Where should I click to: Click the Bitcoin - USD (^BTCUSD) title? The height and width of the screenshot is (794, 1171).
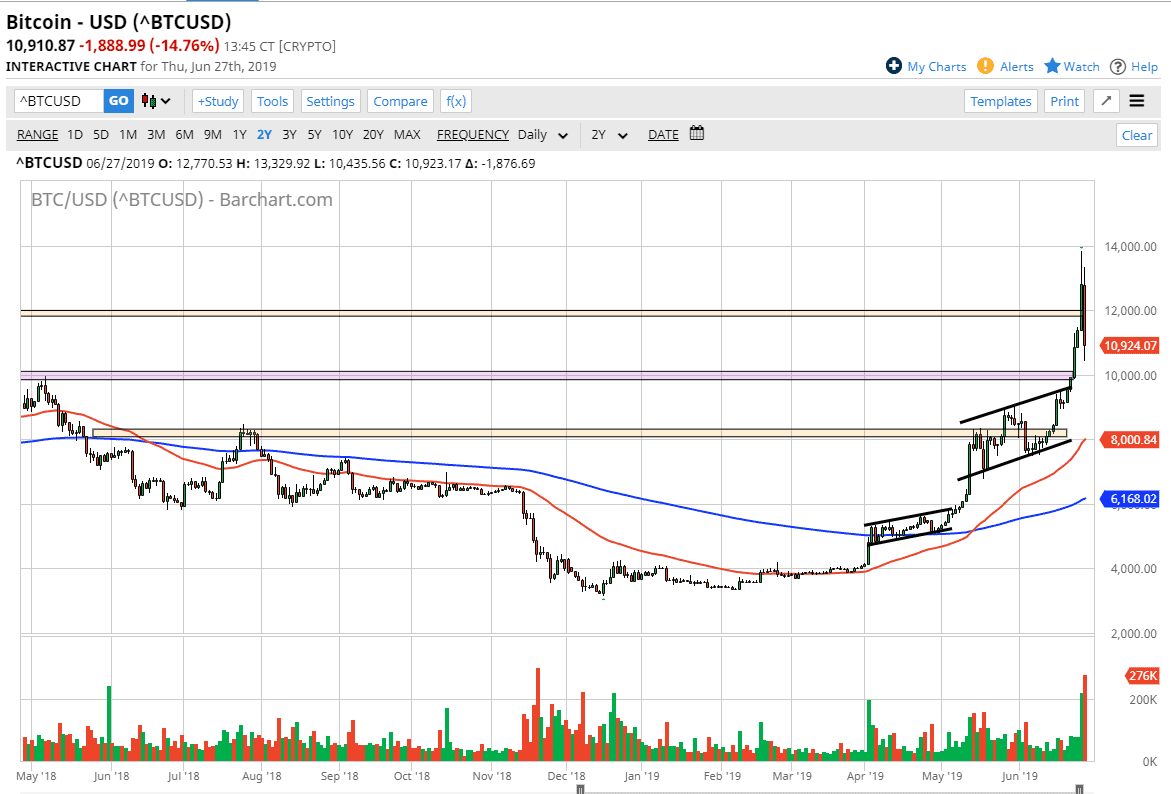click(119, 22)
